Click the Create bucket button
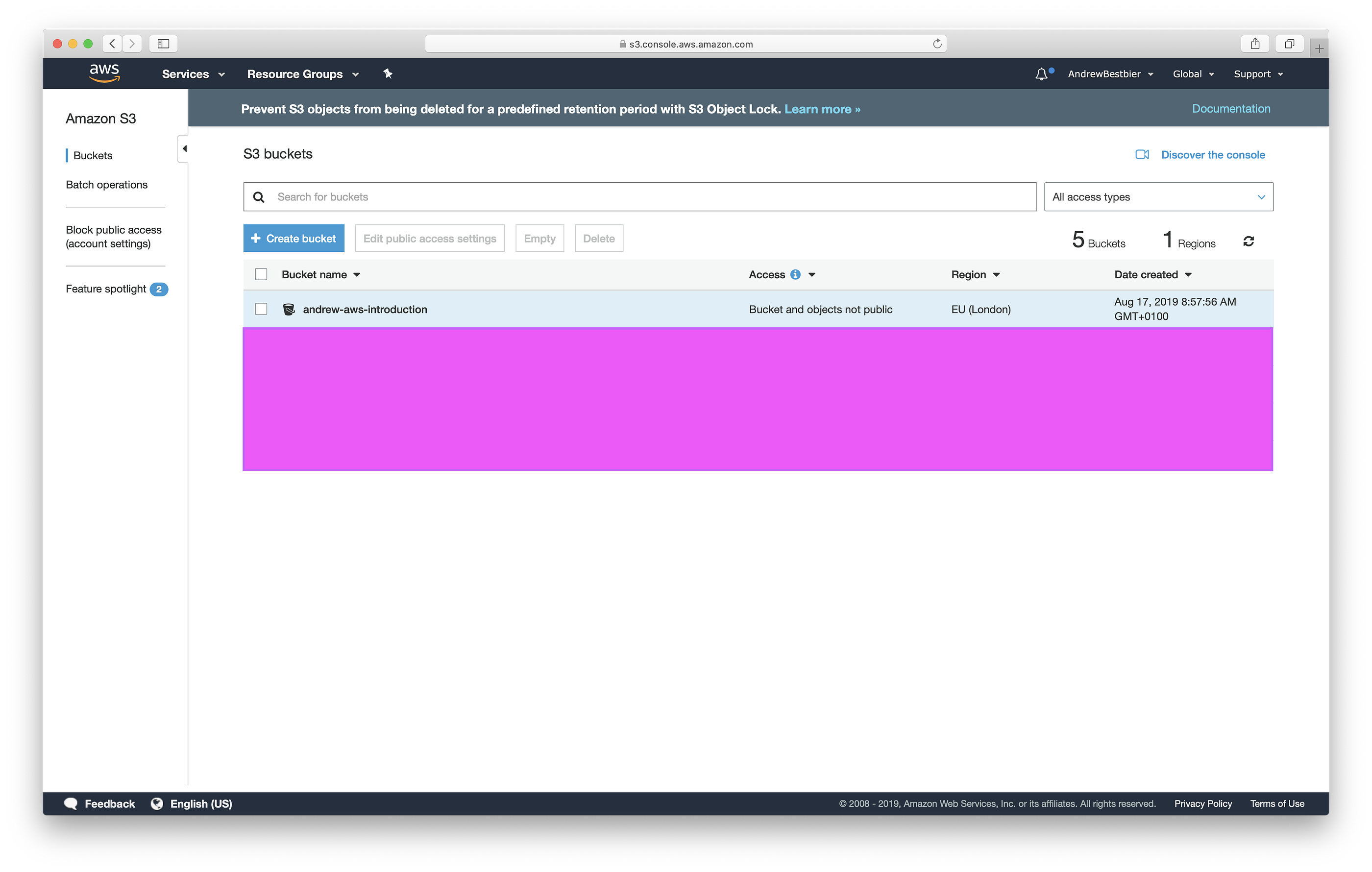The image size is (1372, 872). coord(294,238)
